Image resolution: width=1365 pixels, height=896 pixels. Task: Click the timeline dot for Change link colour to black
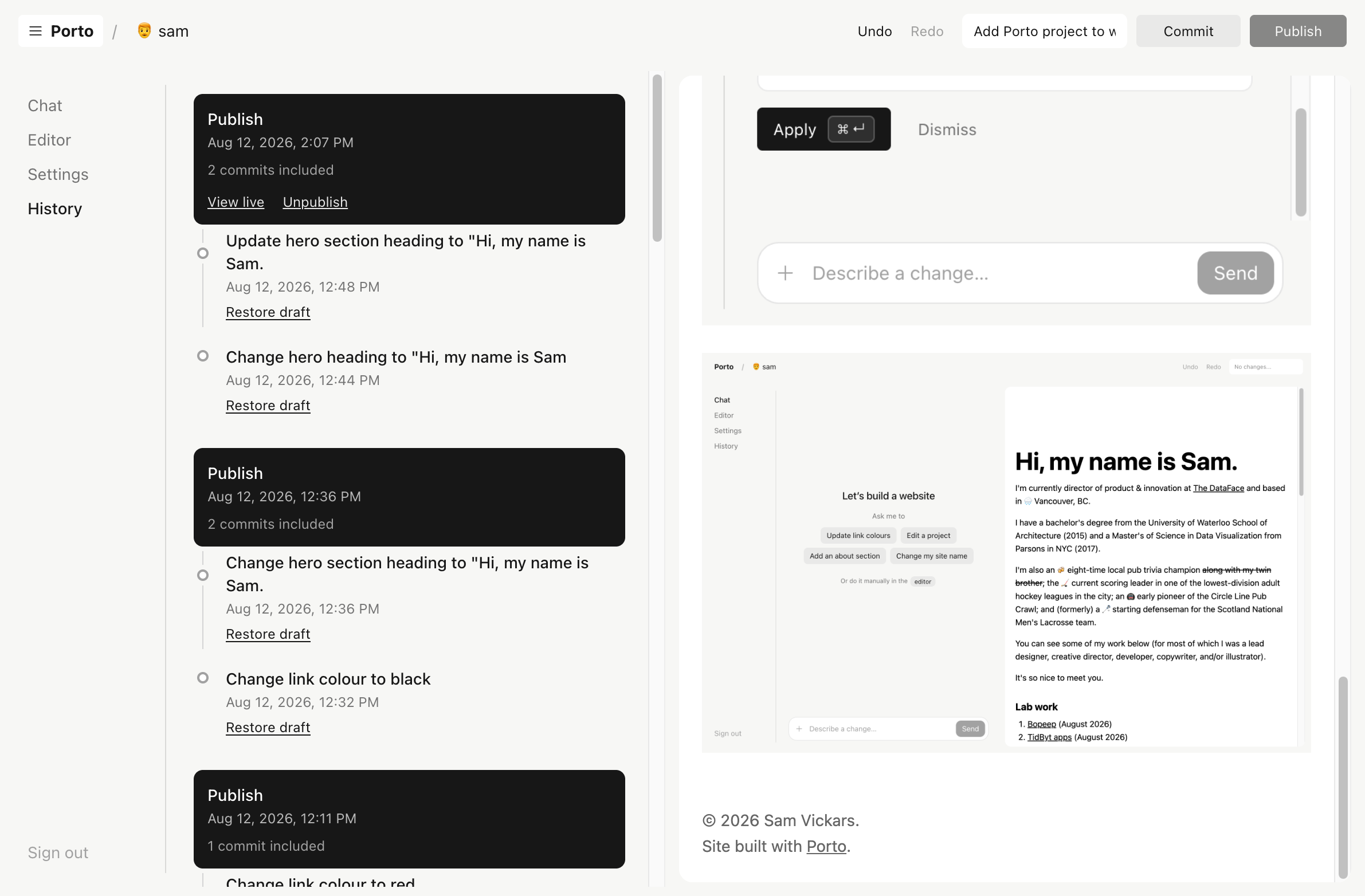pyautogui.click(x=202, y=678)
